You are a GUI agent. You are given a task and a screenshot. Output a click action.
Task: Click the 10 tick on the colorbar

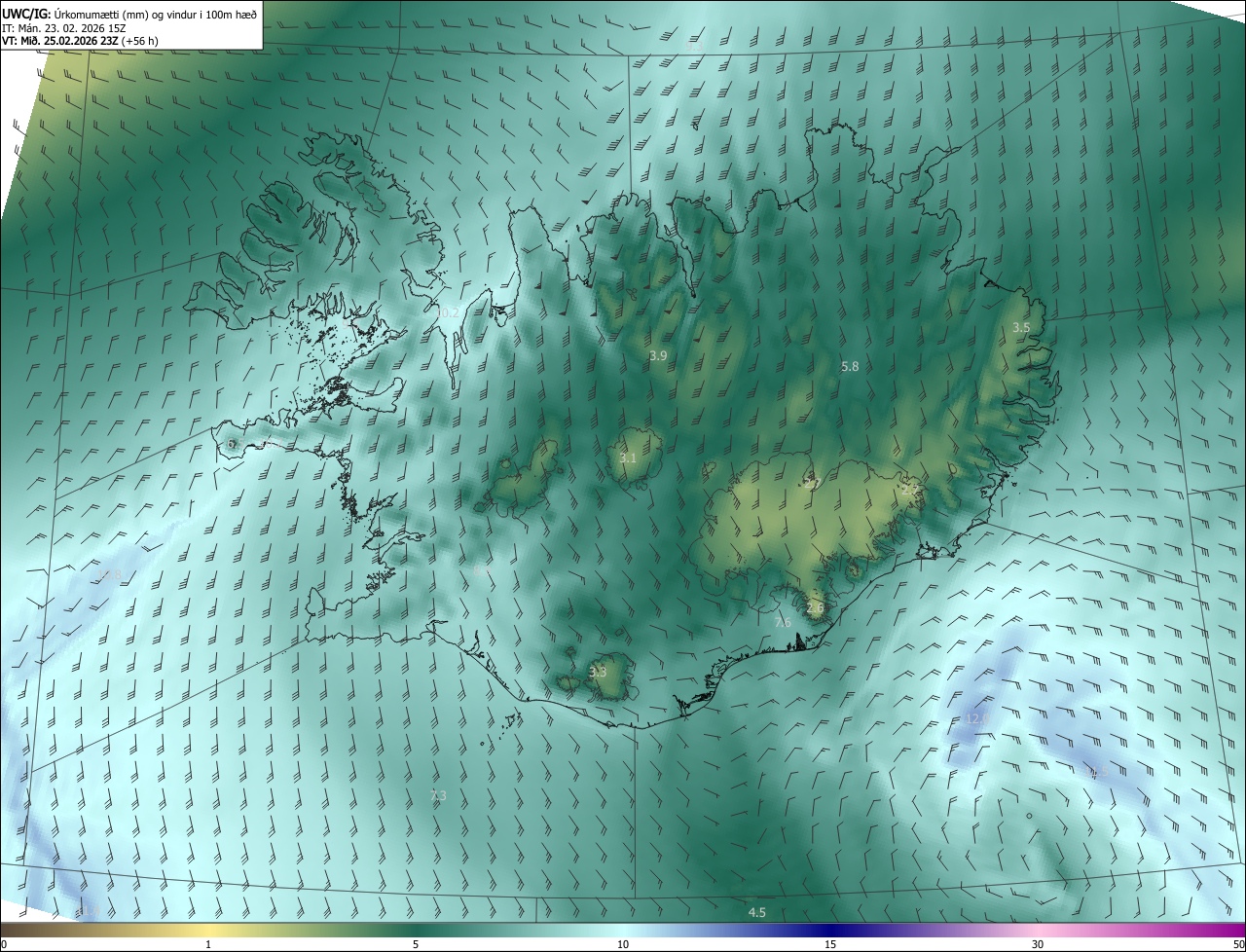(623, 944)
